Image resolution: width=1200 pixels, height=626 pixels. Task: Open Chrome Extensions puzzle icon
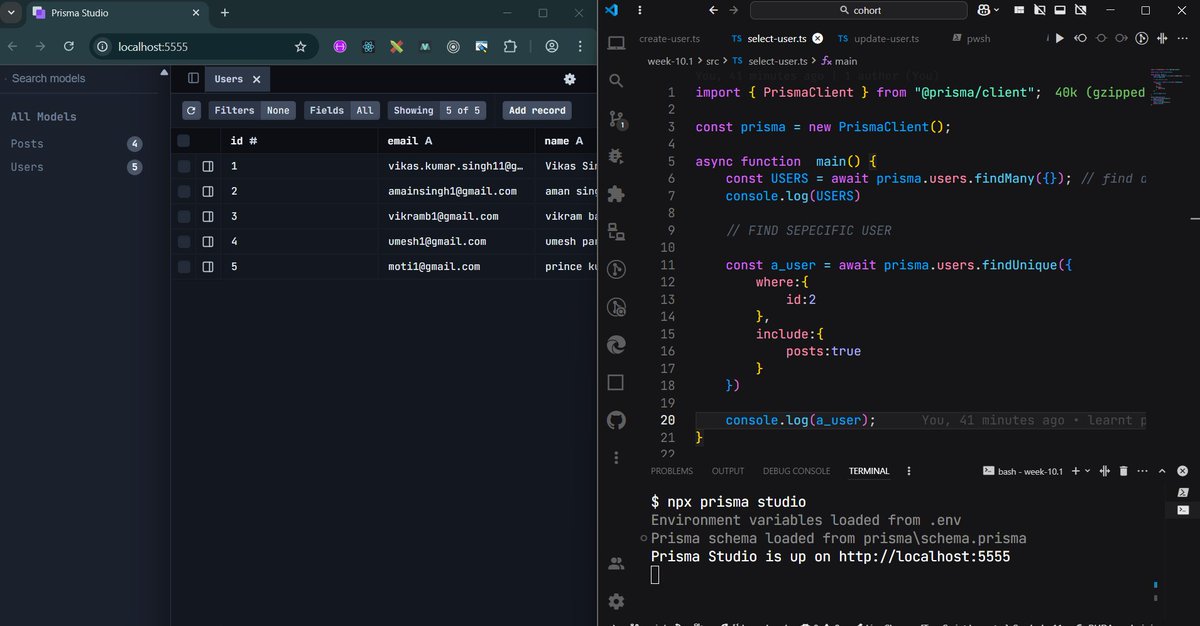[x=510, y=46]
